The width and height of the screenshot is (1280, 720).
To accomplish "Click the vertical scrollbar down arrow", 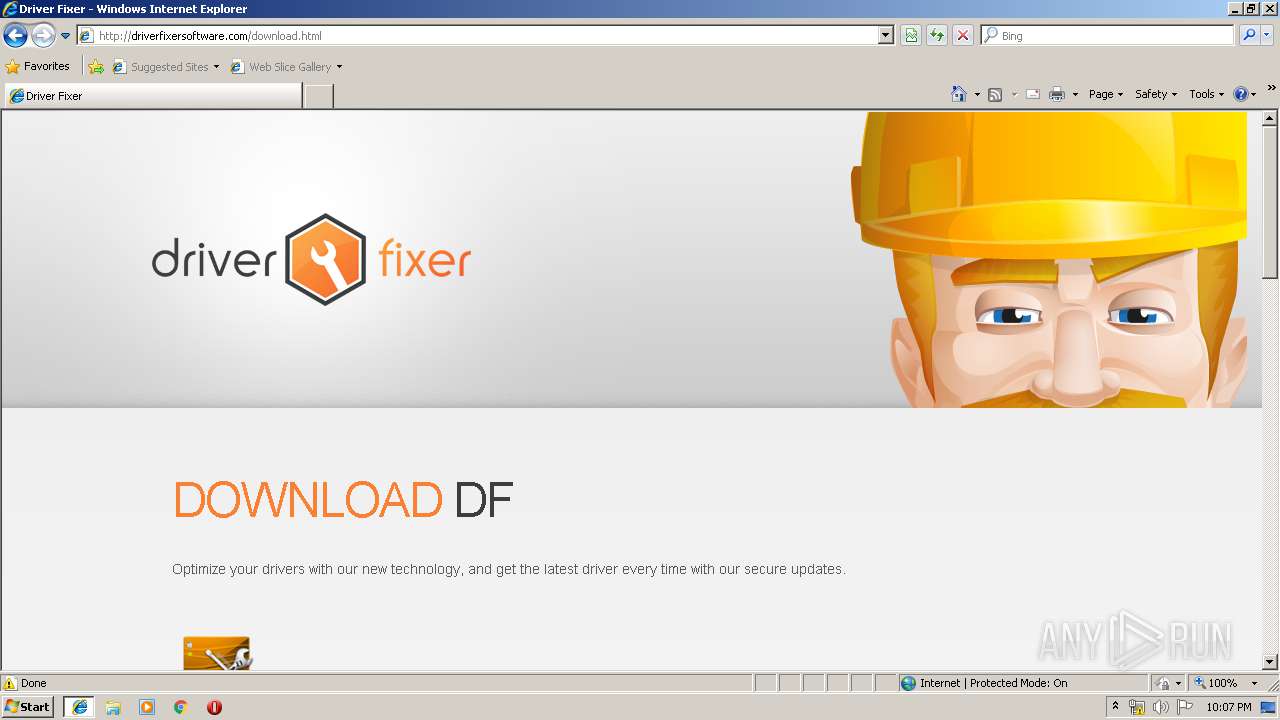I will point(1270,661).
